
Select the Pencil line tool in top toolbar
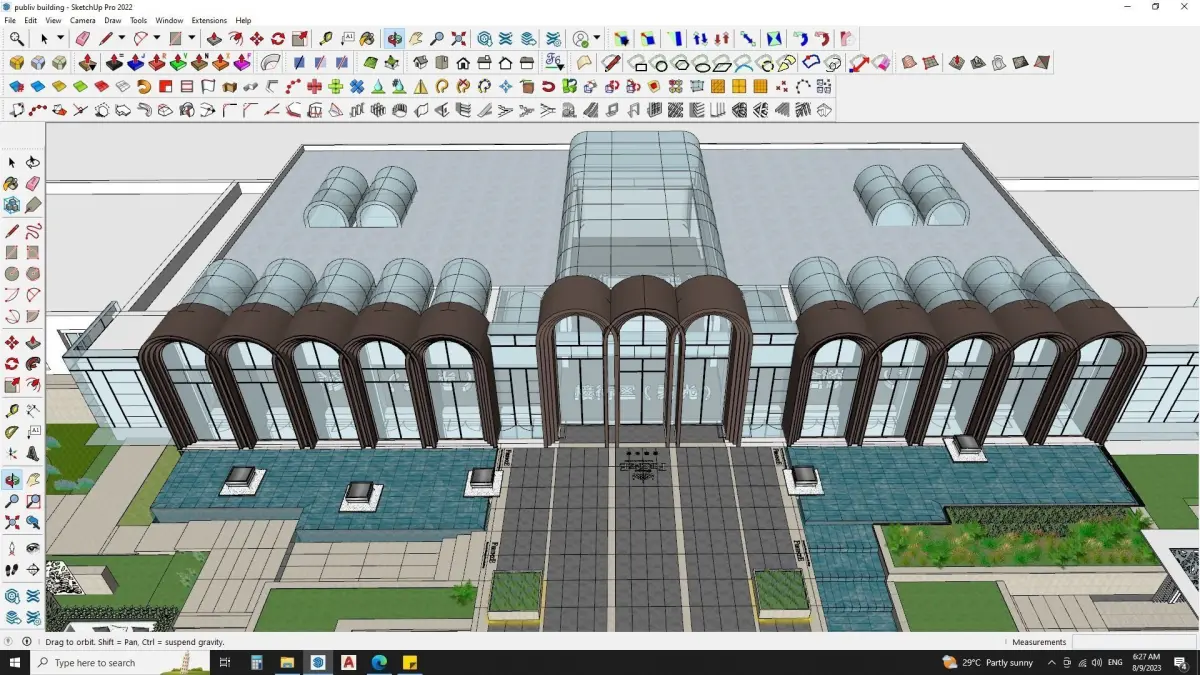click(x=105, y=39)
